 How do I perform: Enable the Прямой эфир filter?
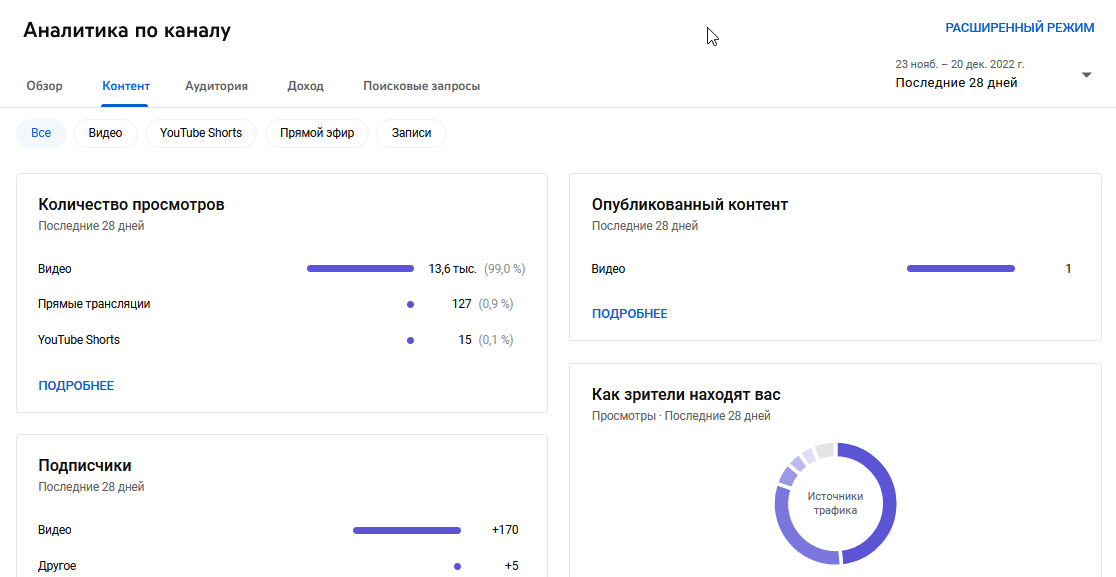(x=316, y=132)
